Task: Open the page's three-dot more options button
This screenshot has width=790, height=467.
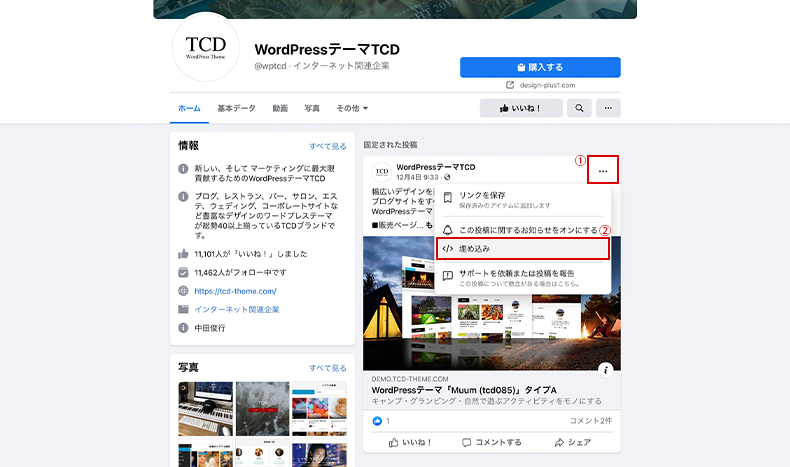Action: (608, 108)
